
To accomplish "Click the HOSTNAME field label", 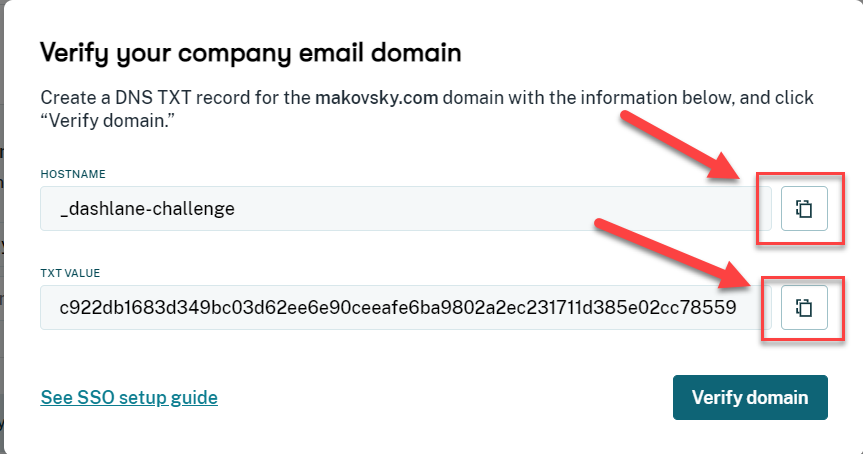I will (x=73, y=174).
